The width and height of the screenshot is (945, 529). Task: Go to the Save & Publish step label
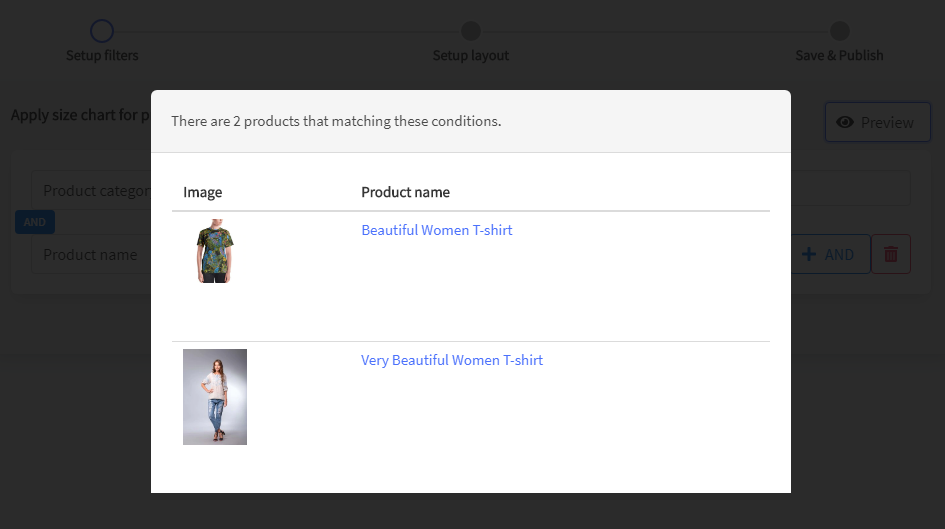pyautogui.click(x=840, y=55)
